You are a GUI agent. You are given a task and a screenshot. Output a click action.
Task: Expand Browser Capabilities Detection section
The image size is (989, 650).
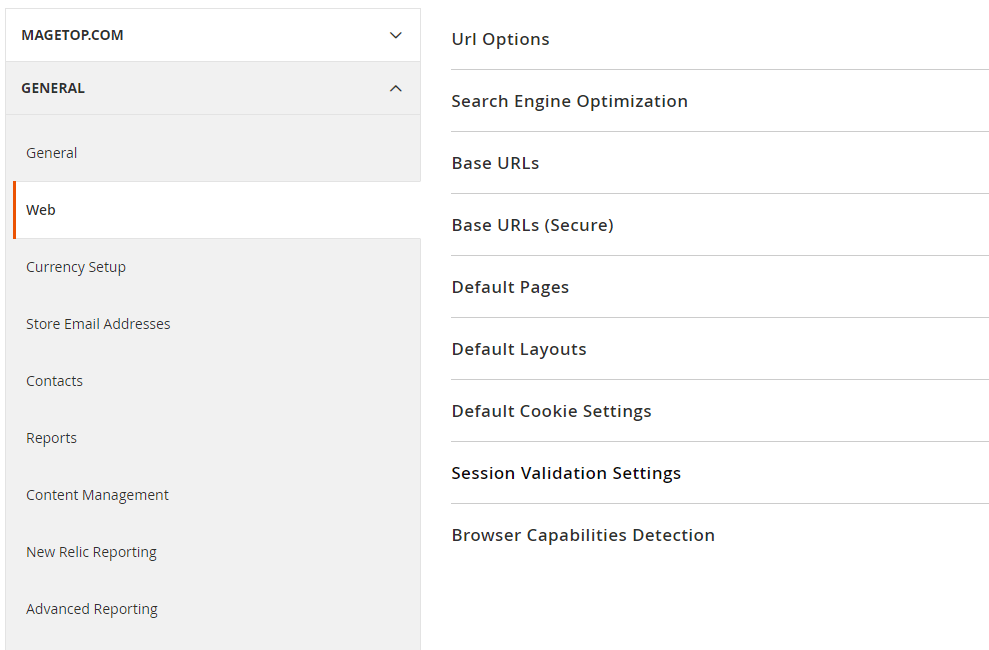(583, 535)
